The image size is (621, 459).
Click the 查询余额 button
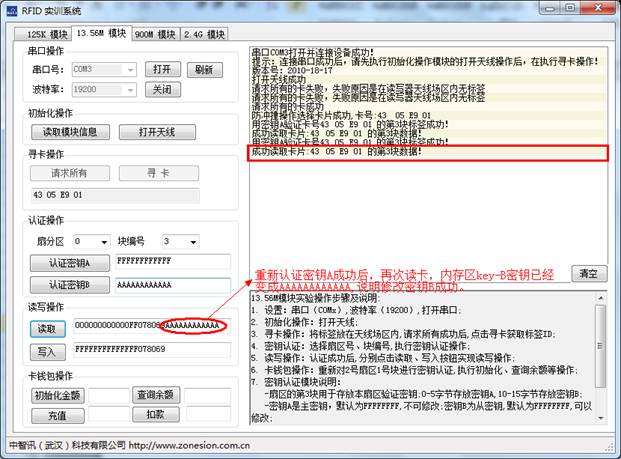pos(155,395)
